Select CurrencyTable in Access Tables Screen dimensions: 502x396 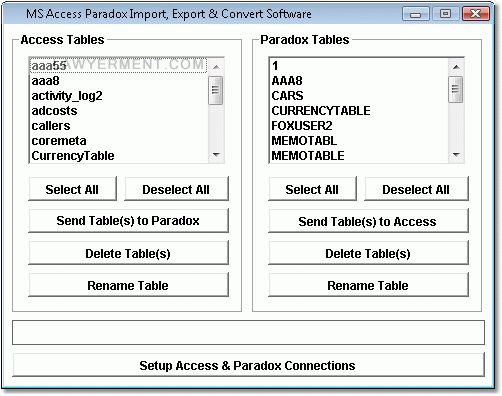119,156
